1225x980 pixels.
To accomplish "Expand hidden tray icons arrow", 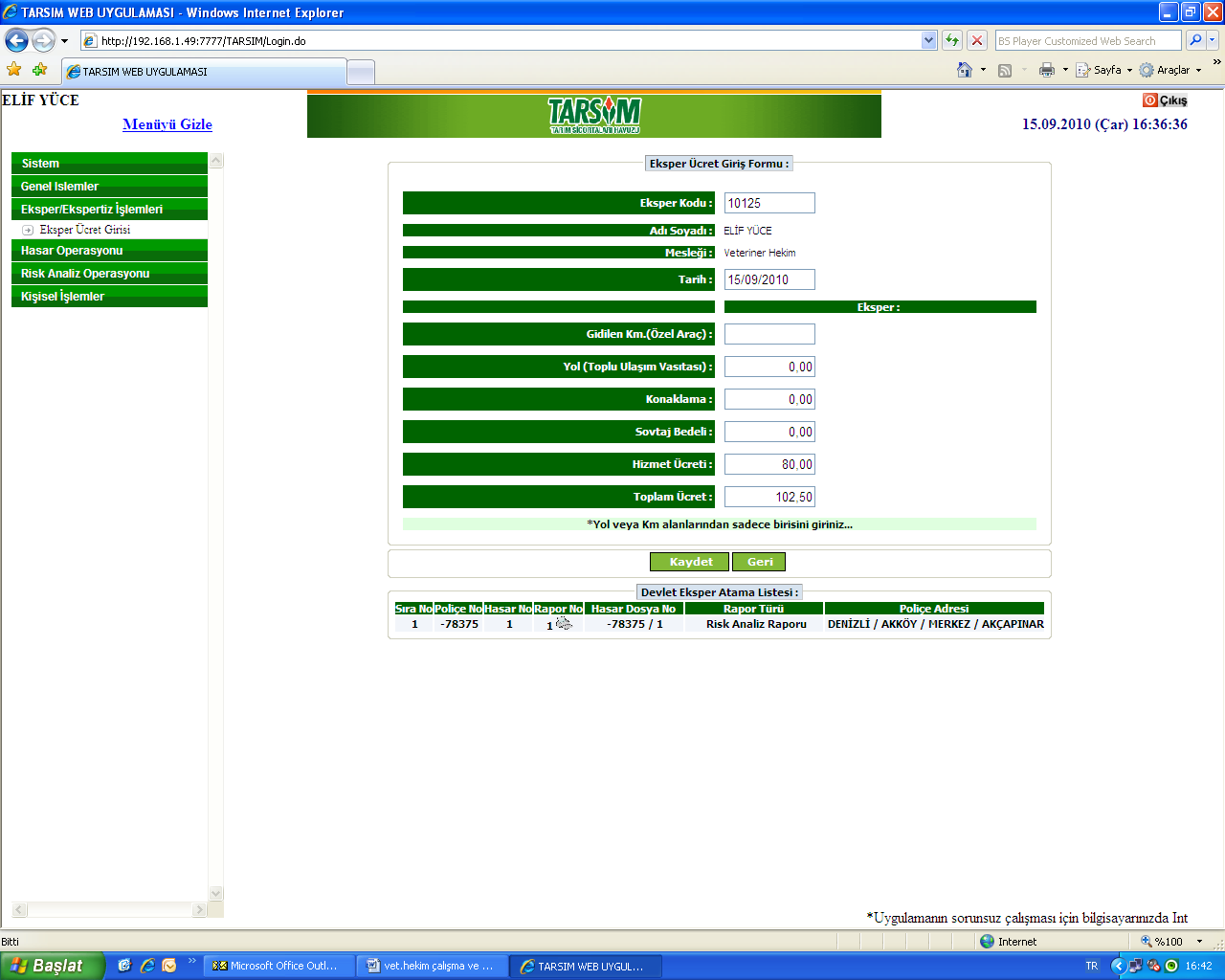I will [x=1117, y=966].
